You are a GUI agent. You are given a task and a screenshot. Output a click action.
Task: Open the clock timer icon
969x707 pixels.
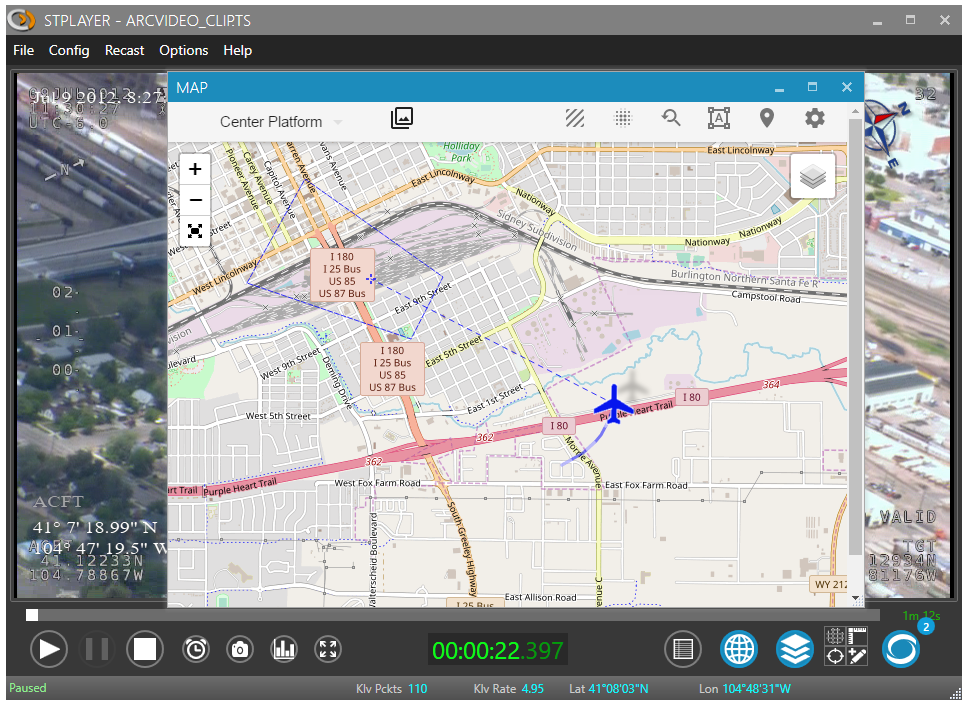click(x=196, y=650)
